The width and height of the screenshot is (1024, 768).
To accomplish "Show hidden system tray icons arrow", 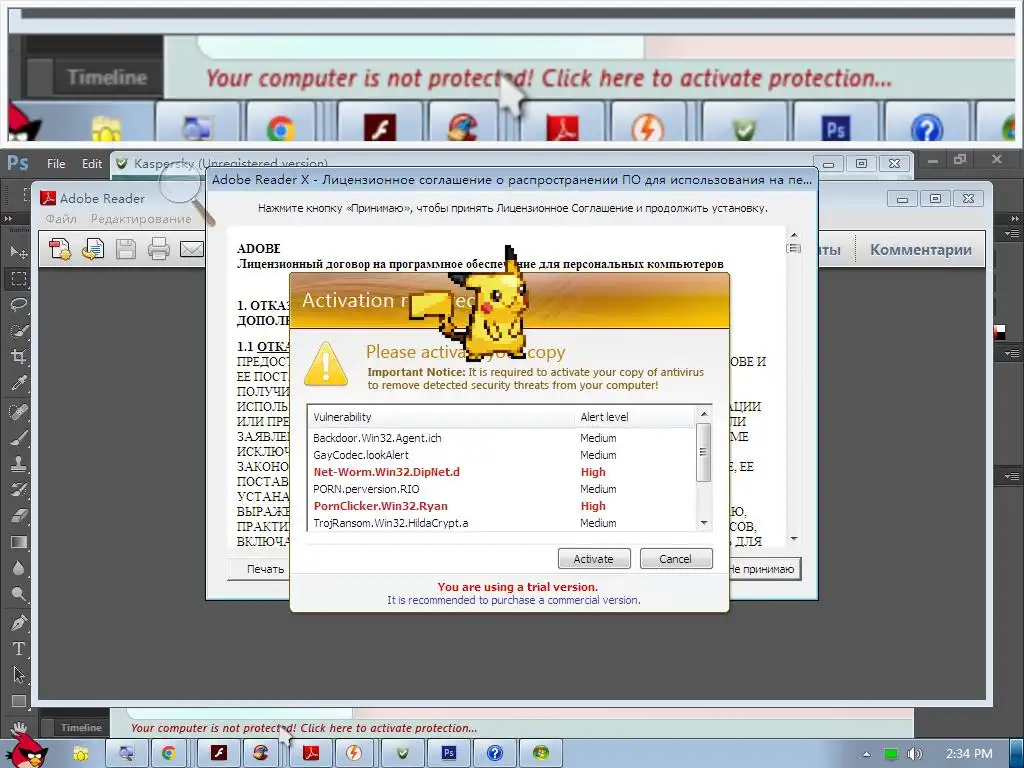I will [867, 754].
